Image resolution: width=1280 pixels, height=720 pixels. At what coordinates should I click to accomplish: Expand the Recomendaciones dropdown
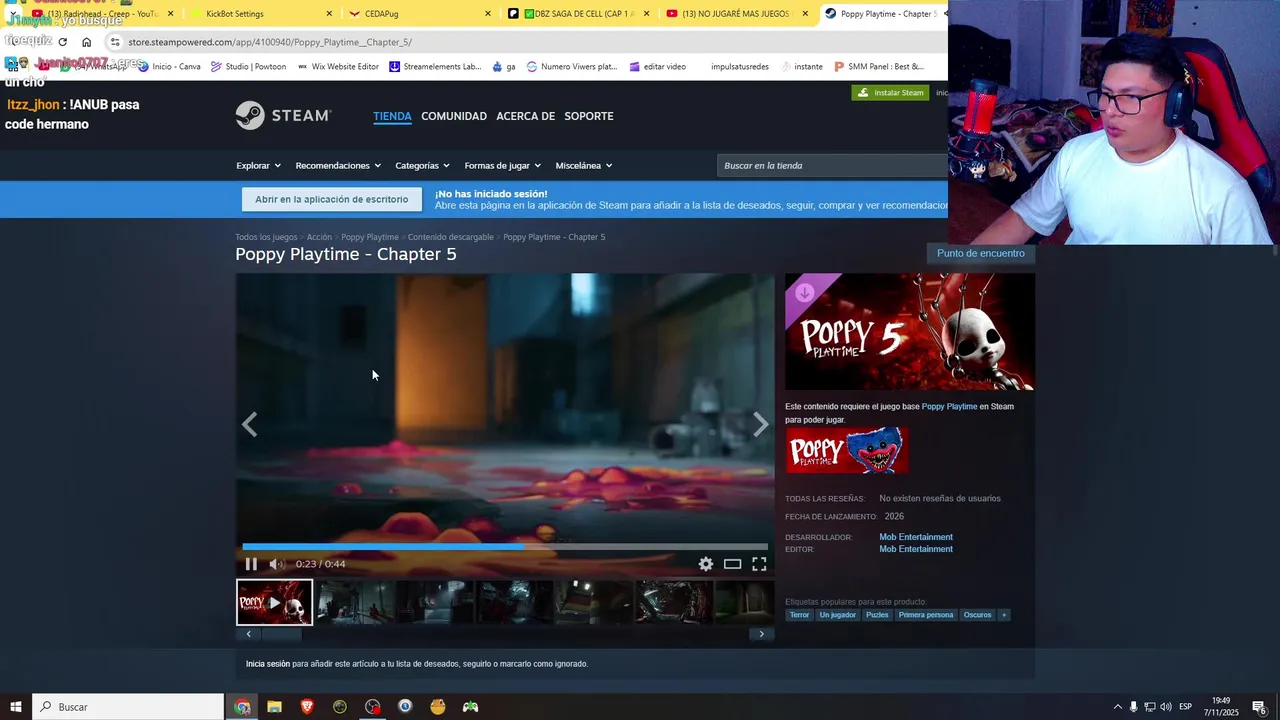point(338,166)
